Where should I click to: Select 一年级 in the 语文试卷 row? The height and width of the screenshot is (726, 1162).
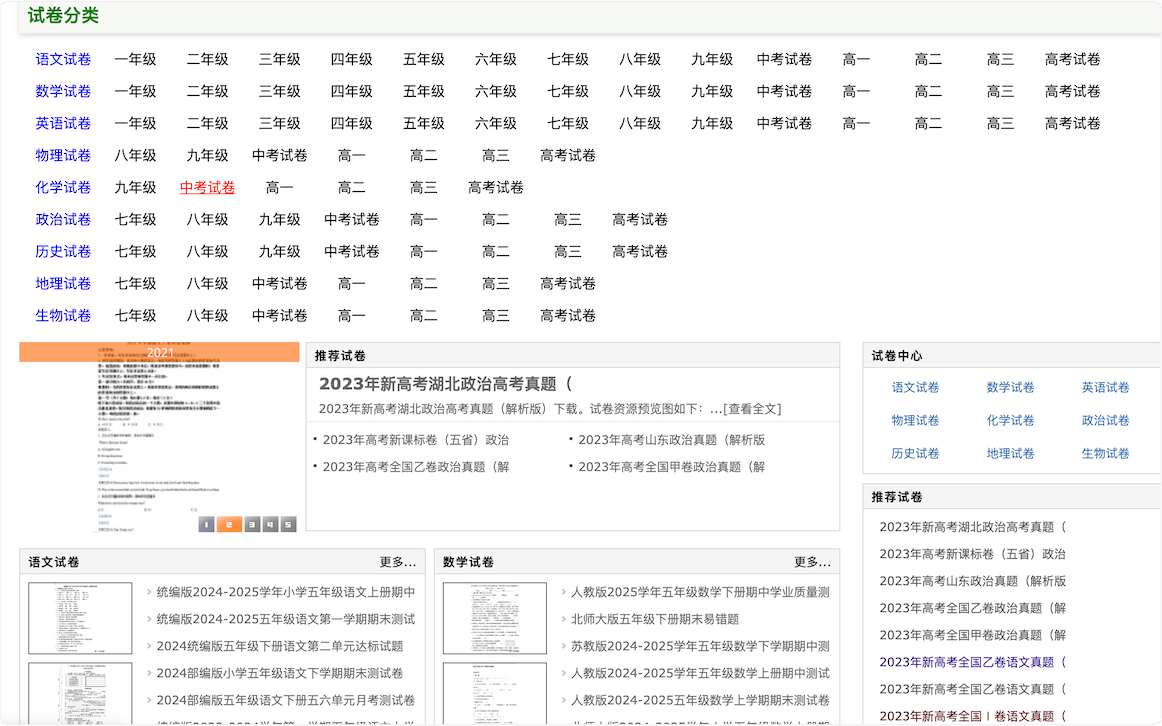coord(136,59)
